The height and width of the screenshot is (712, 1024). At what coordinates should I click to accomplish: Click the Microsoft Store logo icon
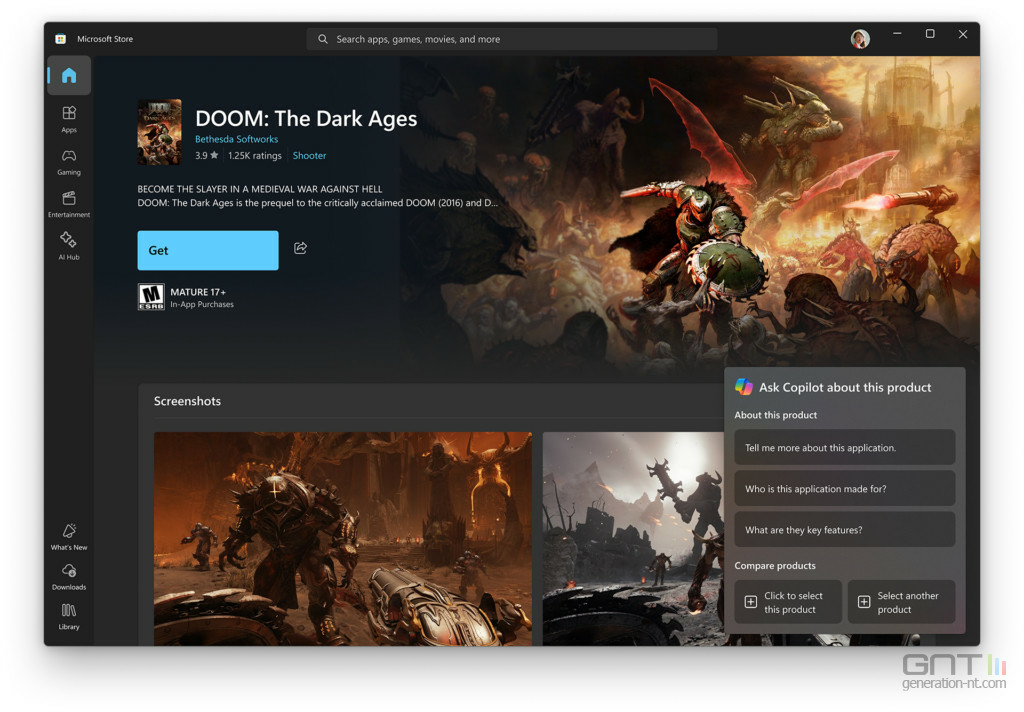(x=60, y=39)
